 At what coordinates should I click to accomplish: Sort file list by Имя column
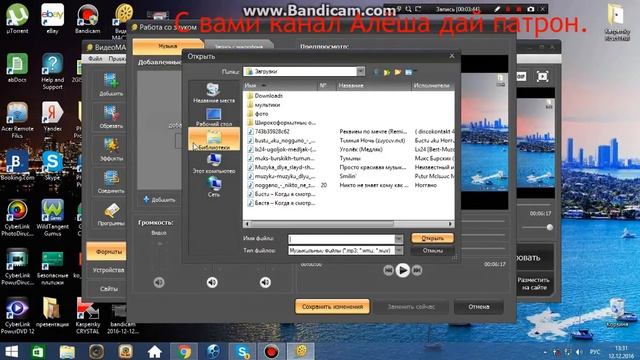point(280,85)
